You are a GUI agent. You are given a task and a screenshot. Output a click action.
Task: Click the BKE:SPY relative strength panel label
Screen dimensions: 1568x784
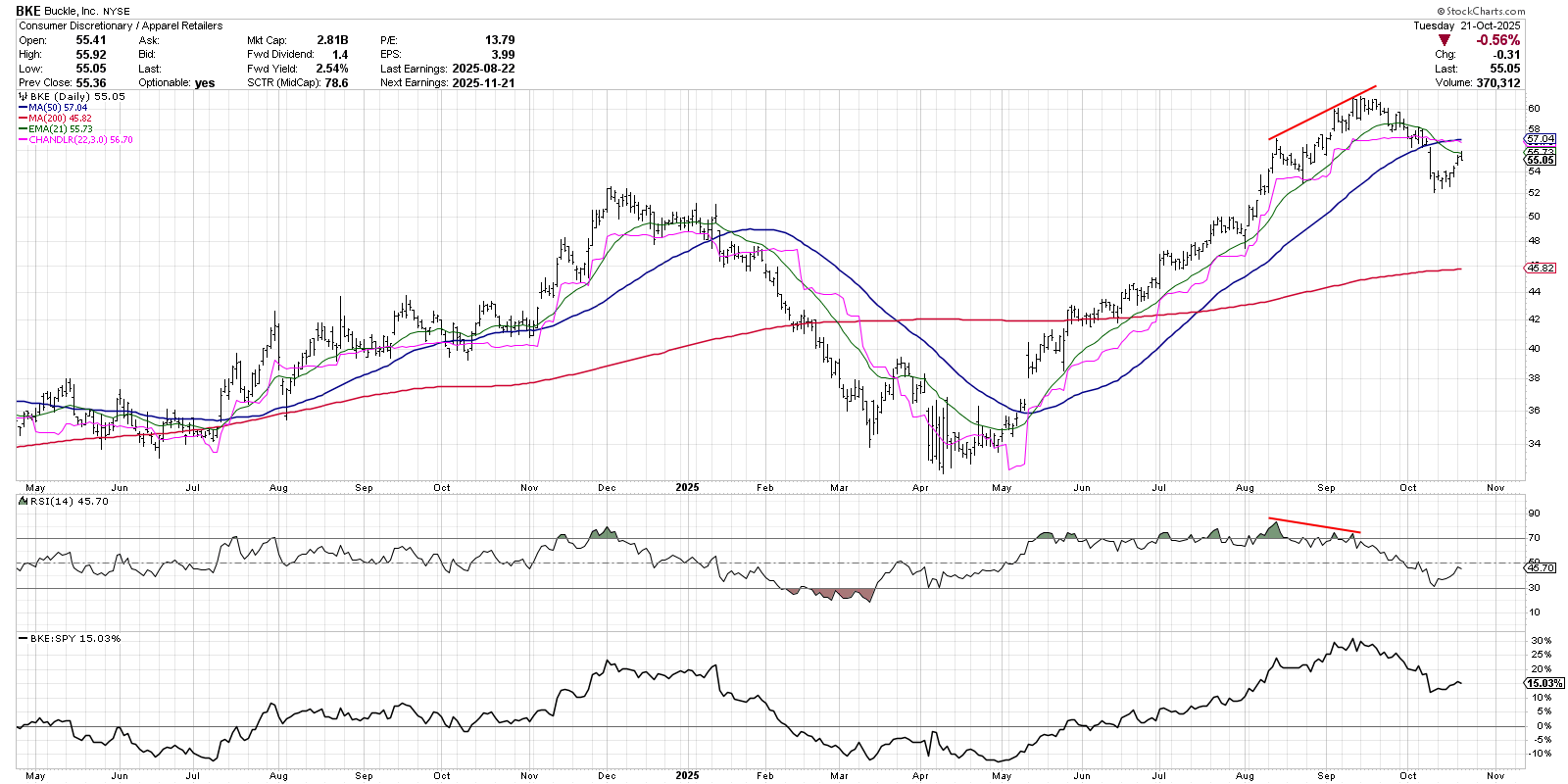click(x=74, y=638)
